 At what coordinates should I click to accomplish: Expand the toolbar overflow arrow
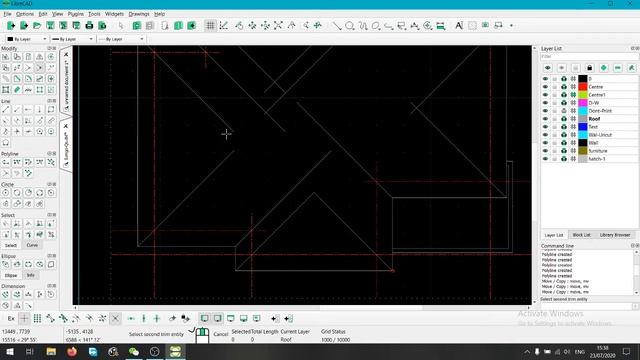pyautogui.click(x=511, y=26)
